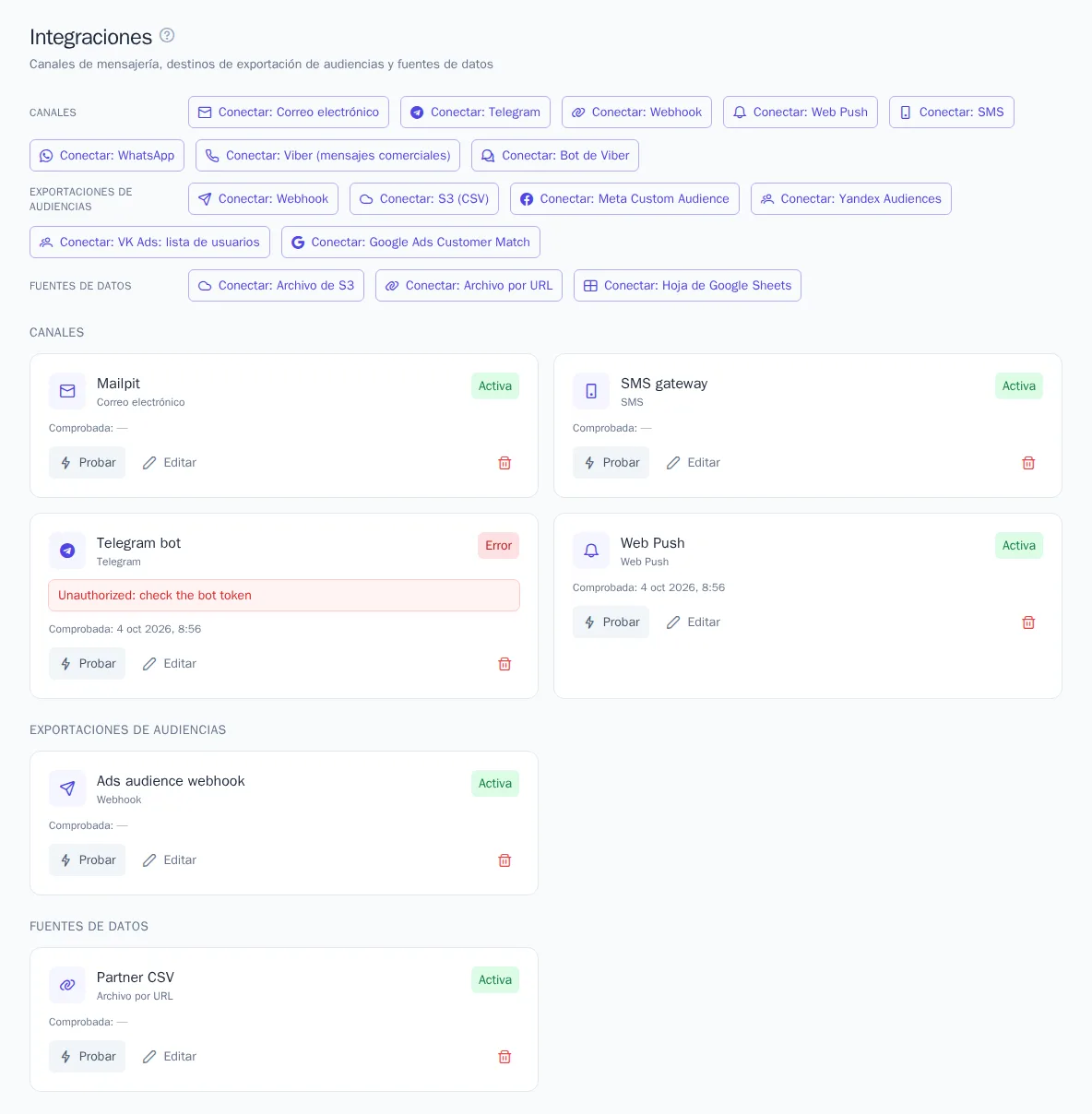Viewport: 1092px width, 1114px height.
Task: Click the Error badge on Telegram bot
Action: 498,546
